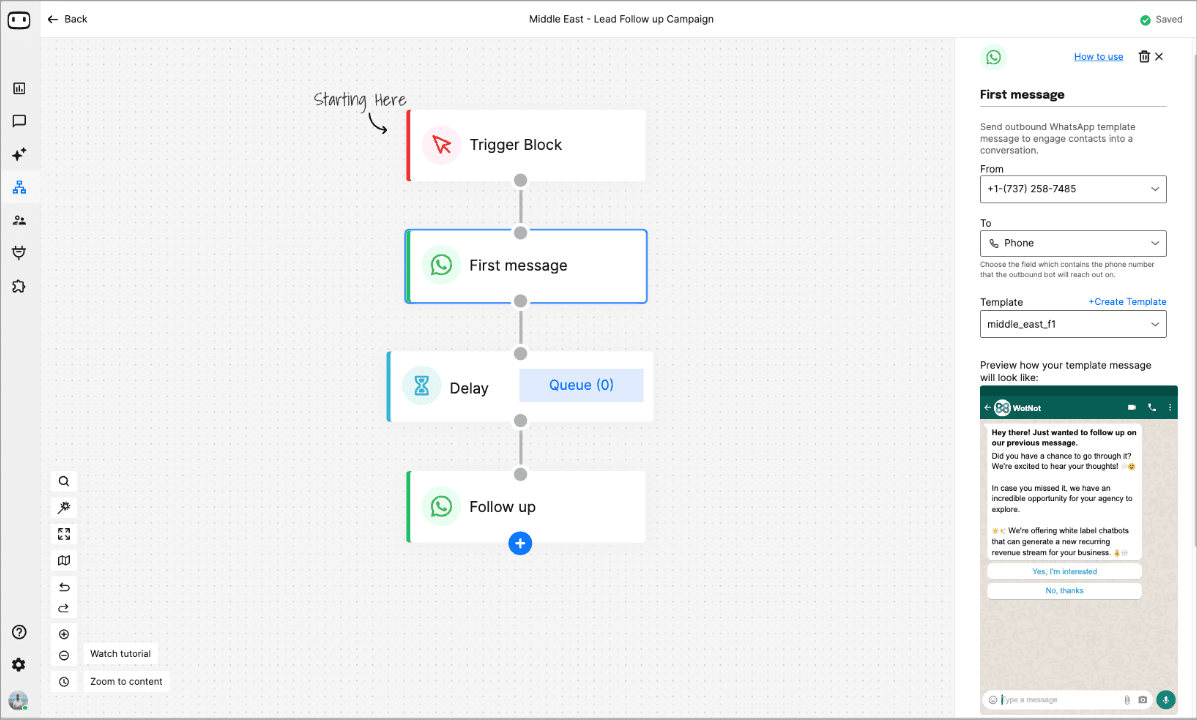Click the zoom out minus icon
1197x720 pixels.
(64, 656)
